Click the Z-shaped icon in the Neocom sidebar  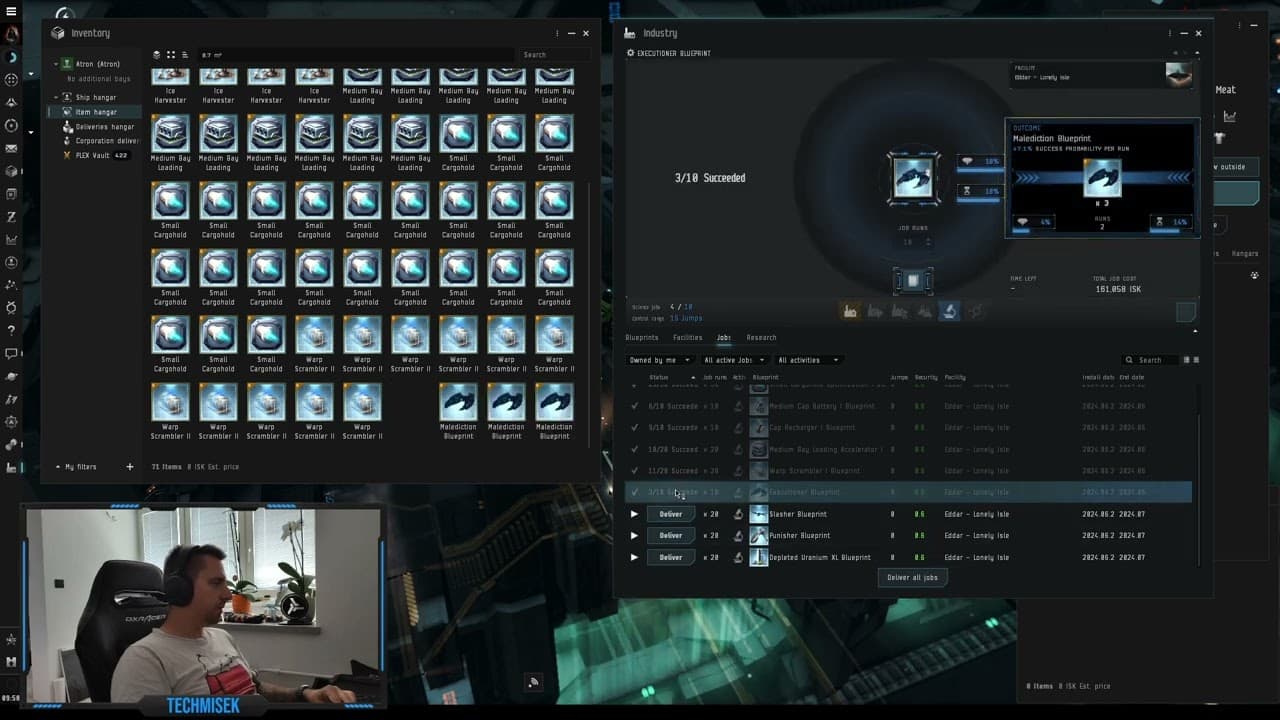tap(11, 217)
